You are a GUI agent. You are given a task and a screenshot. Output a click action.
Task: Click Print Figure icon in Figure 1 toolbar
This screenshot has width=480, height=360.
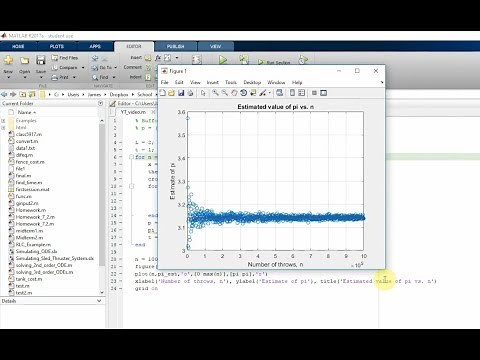point(190,93)
